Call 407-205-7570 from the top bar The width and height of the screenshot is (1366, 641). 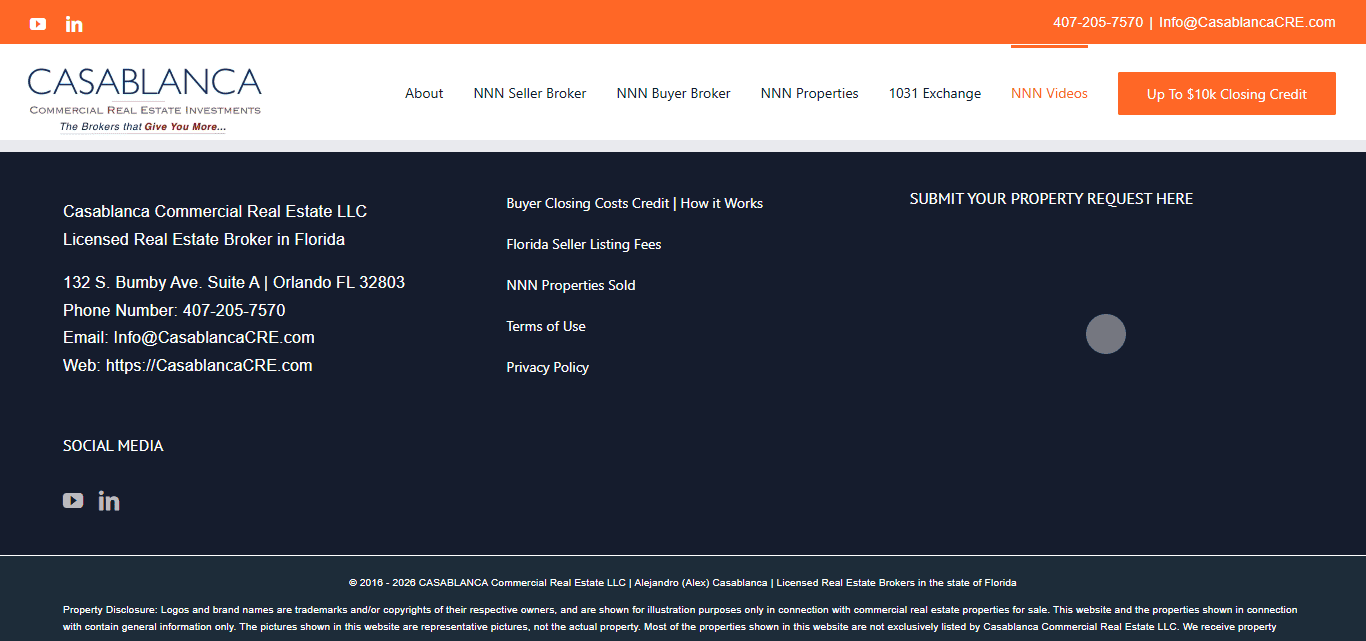coord(1098,22)
